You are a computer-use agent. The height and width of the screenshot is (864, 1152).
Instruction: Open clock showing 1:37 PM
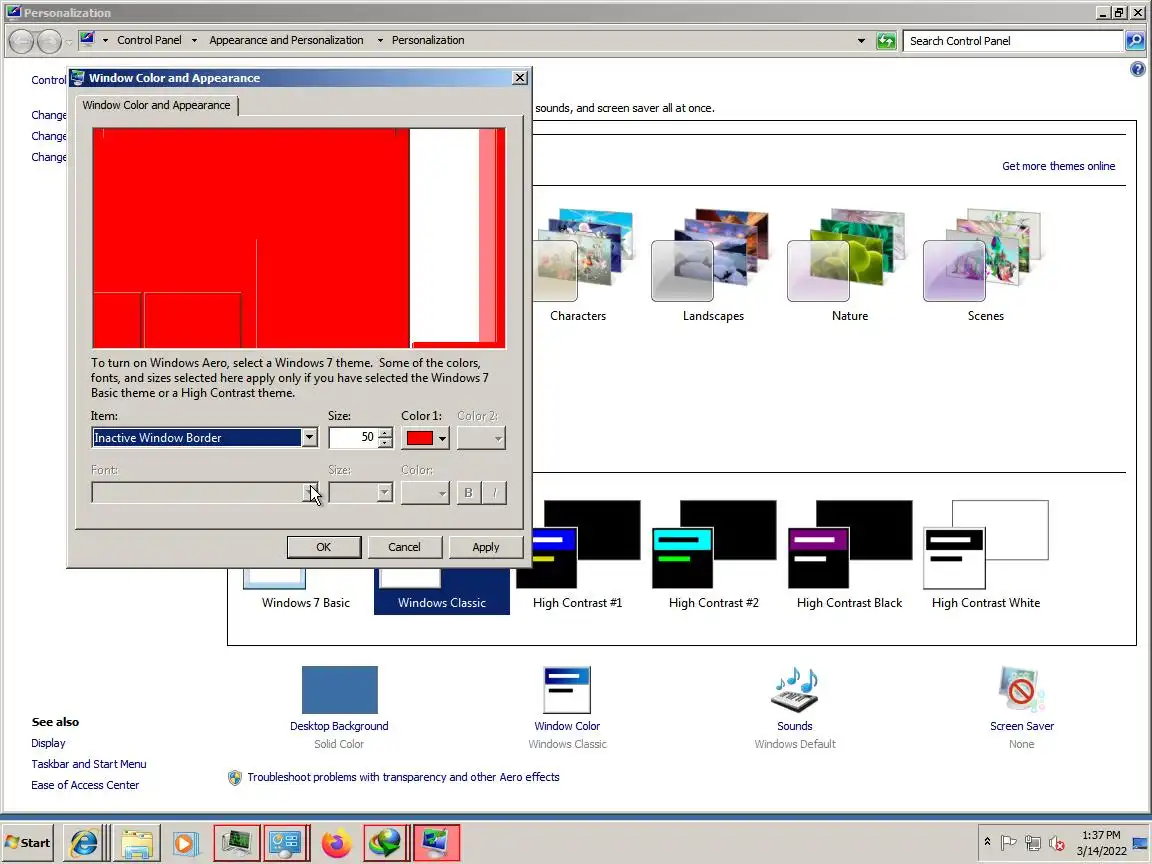click(1101, 843)
